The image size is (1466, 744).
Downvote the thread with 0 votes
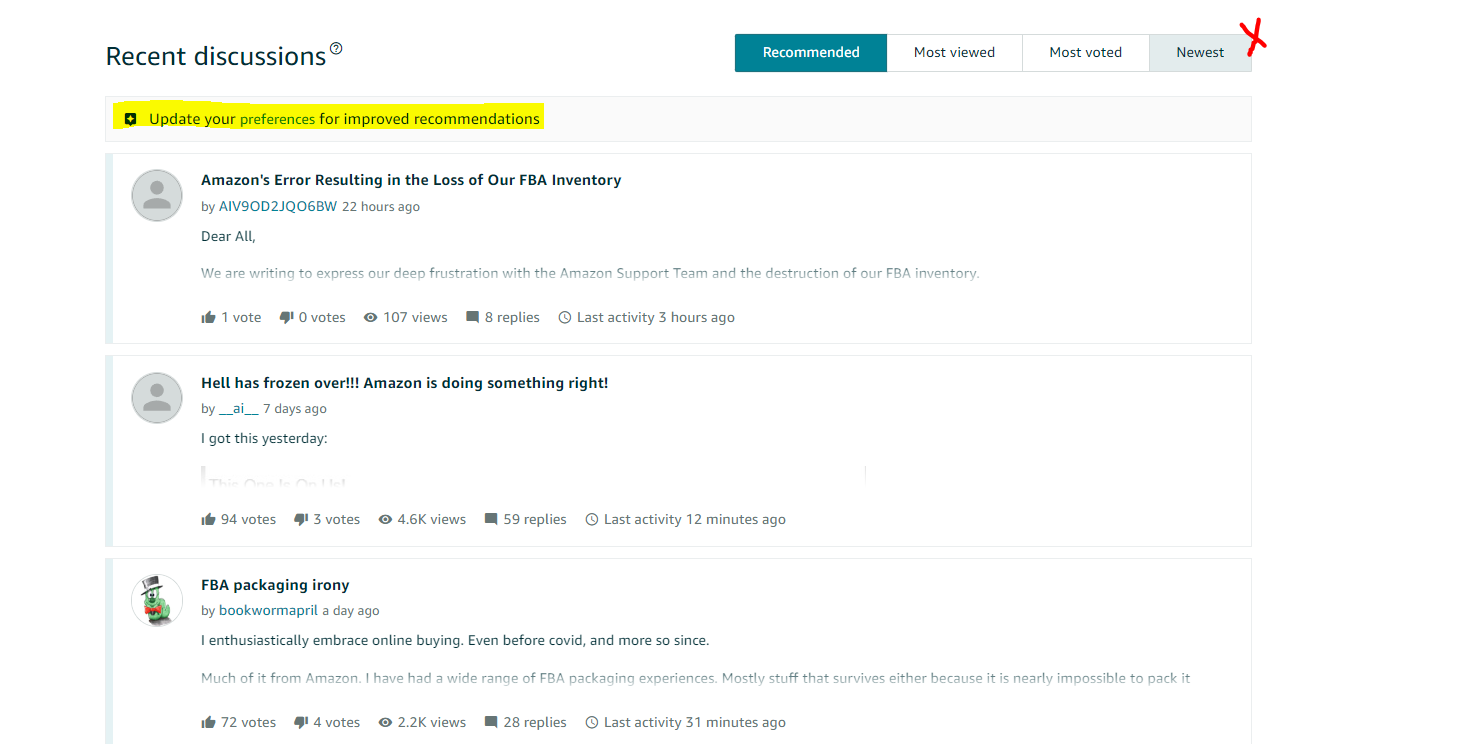(286, 318)
